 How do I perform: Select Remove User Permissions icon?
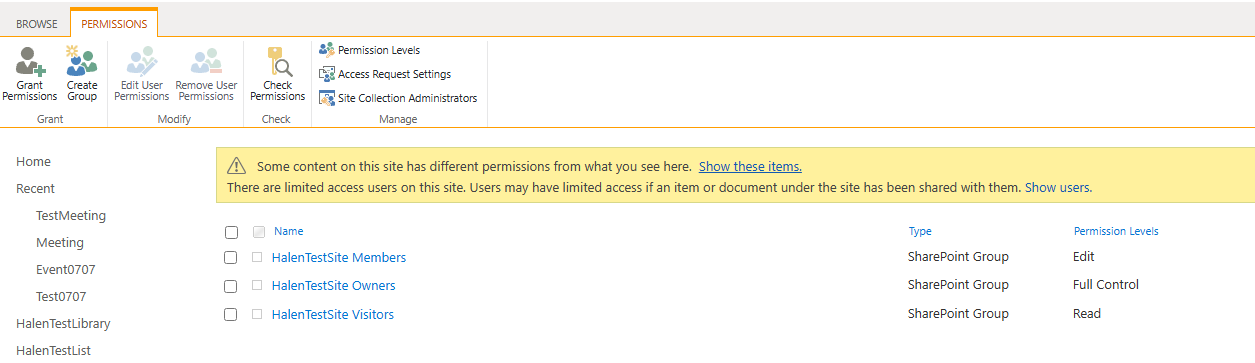pos(205,62)
